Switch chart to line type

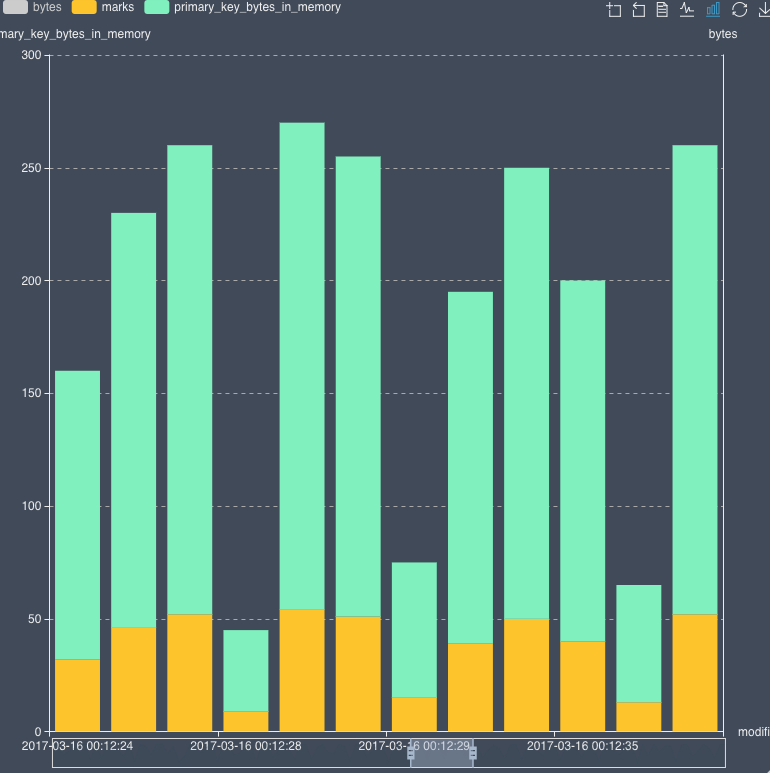687,10
